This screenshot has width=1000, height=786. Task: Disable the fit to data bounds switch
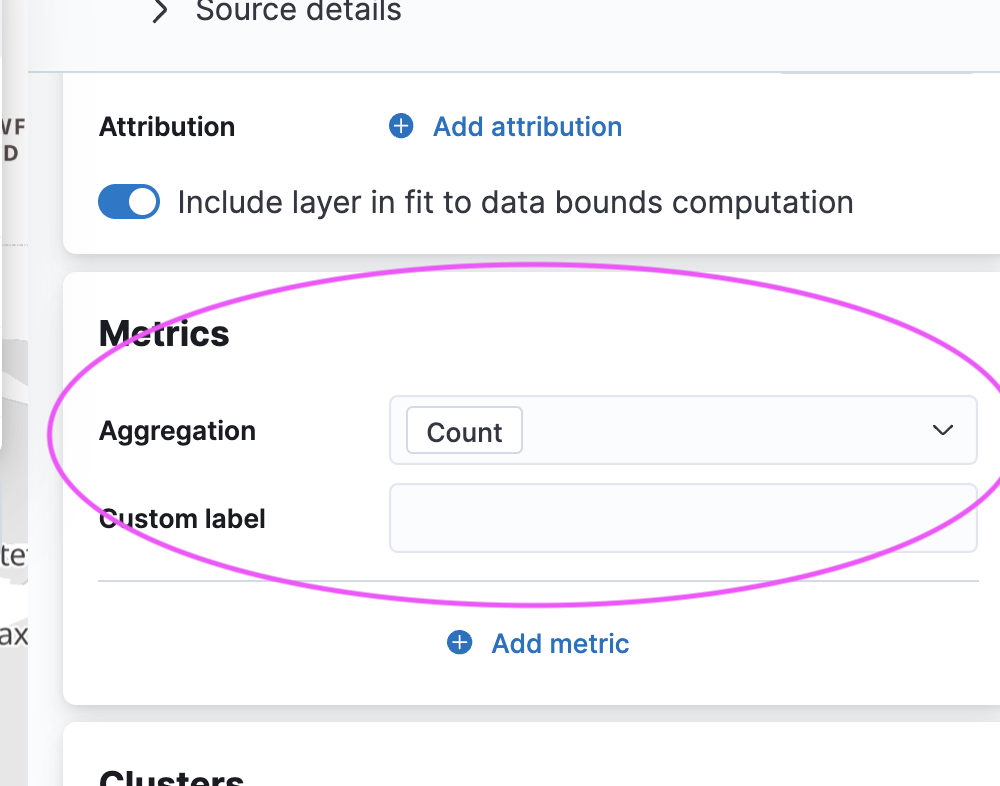[129, 202]
